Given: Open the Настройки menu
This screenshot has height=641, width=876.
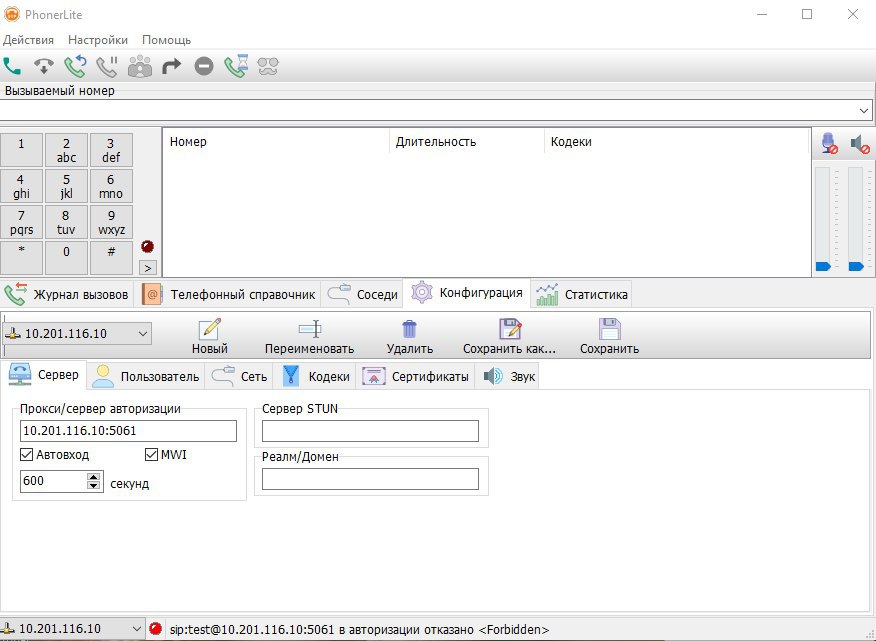Looking at the screenshot, I should pos(98,40).
